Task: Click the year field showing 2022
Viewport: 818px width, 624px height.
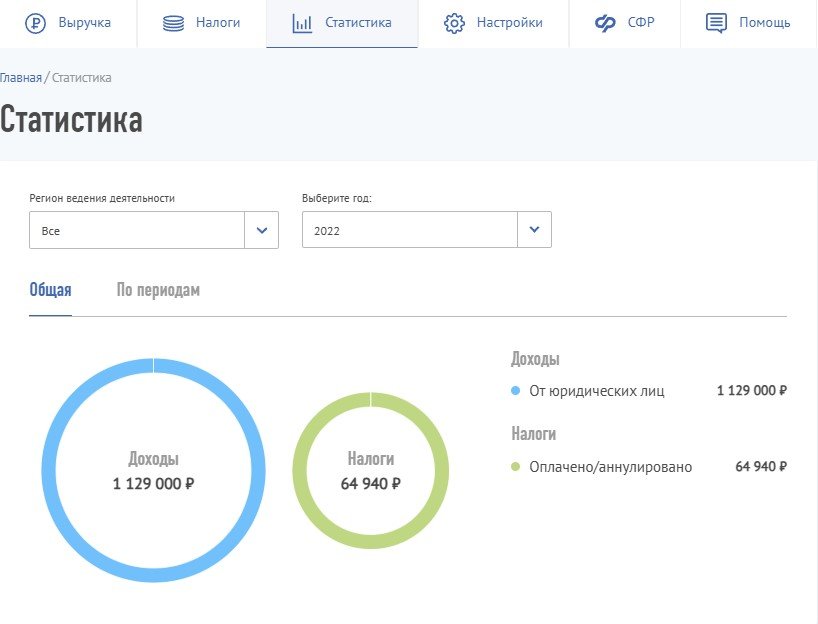Action: click(409, 230)
